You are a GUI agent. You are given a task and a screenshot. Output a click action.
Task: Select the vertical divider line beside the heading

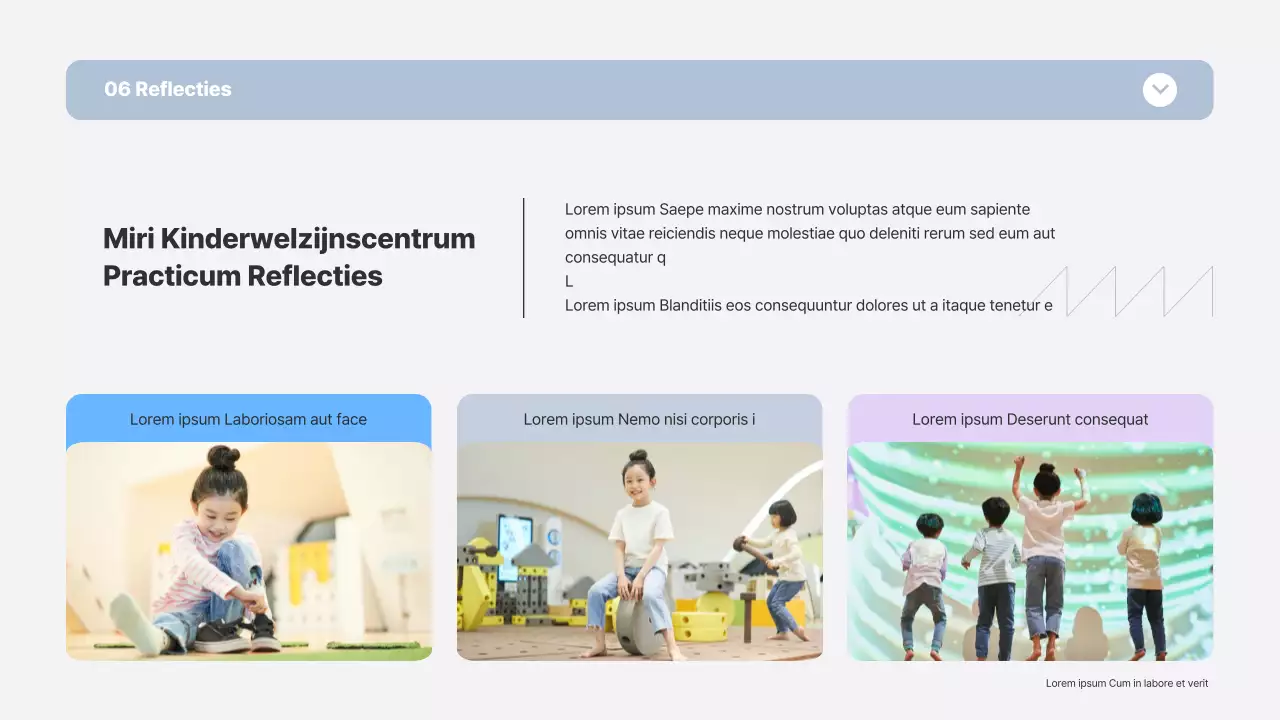(524, 258)
